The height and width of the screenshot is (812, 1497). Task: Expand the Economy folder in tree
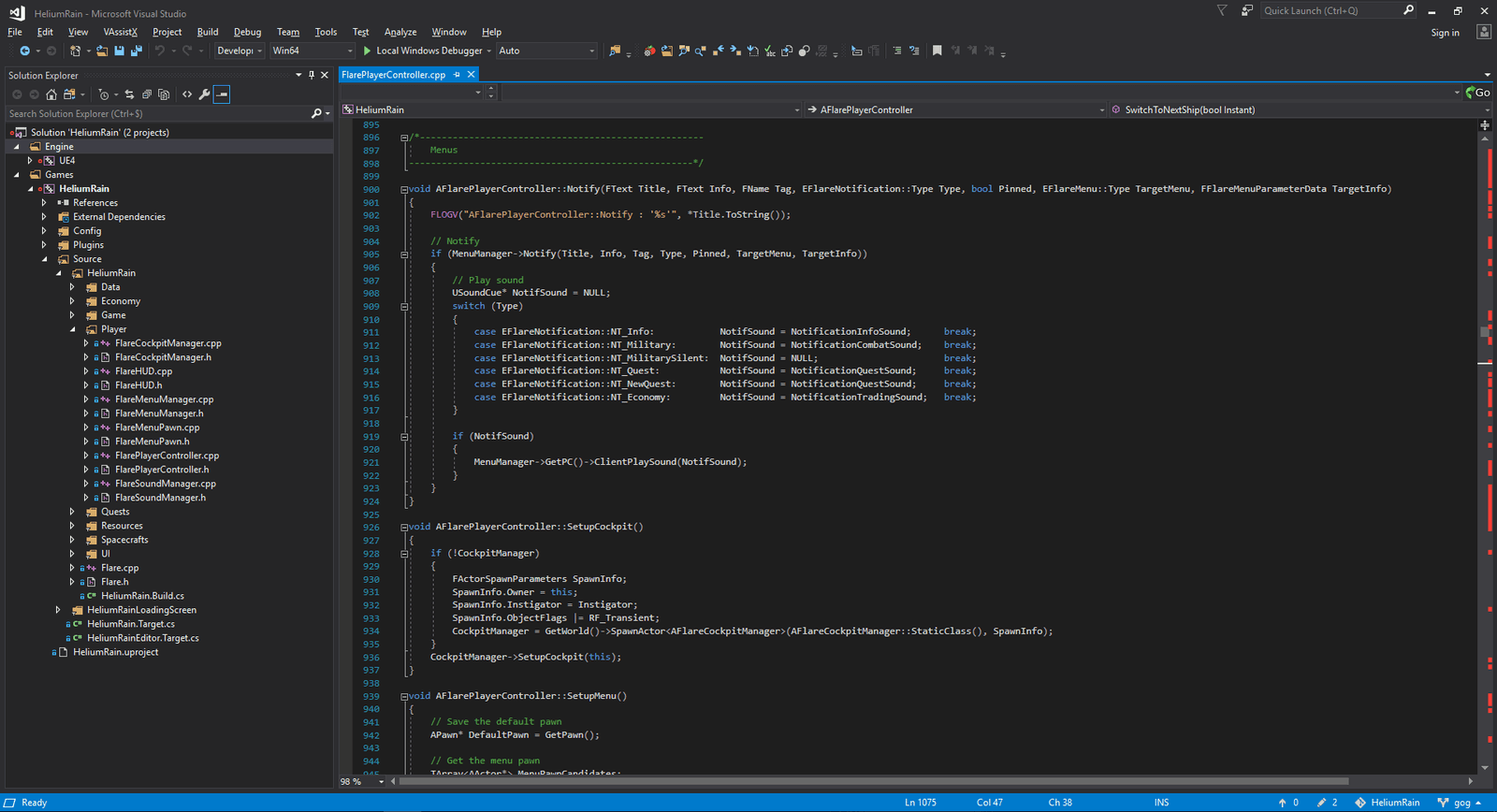click(x=72, y=301)
